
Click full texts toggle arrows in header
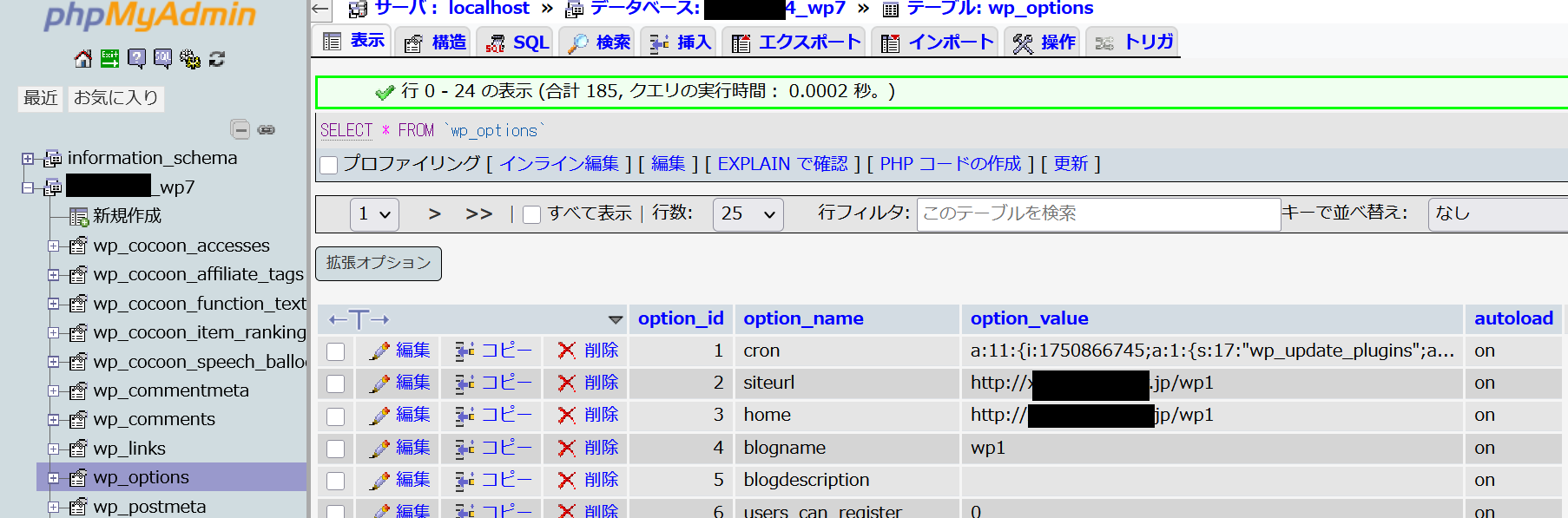(x=359, y=319)
